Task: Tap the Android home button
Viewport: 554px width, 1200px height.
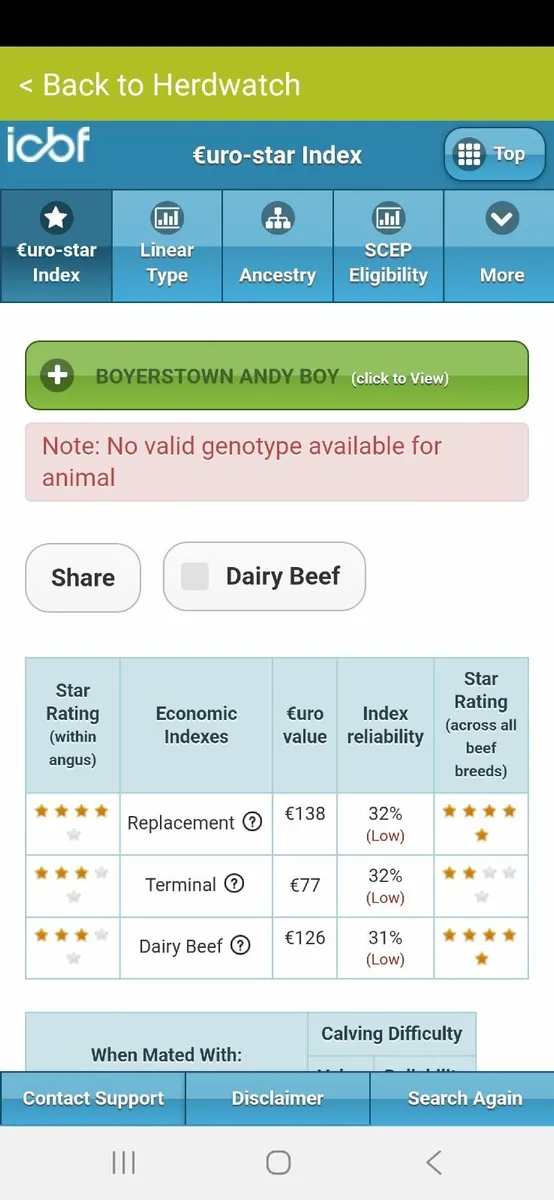Action: coord(278,1162)
